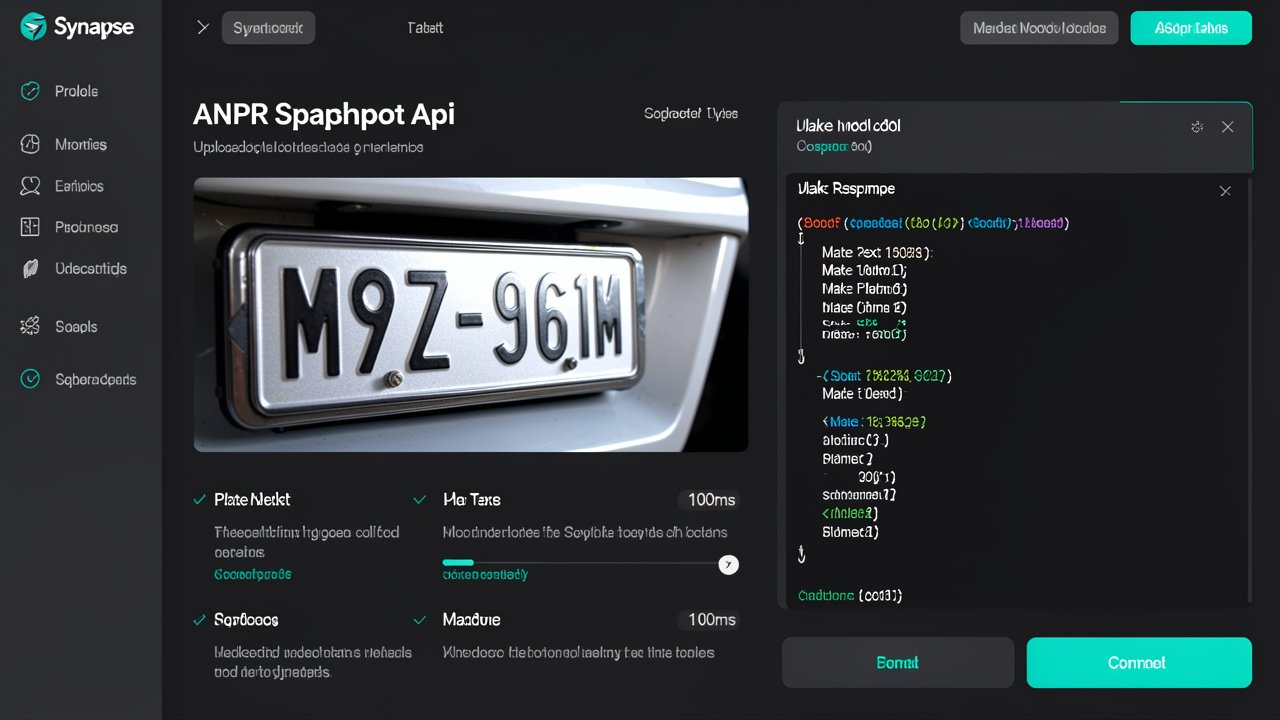
Task: Open Sqberadpads checkmark icon in sidebar
Action: click(30, 379)
